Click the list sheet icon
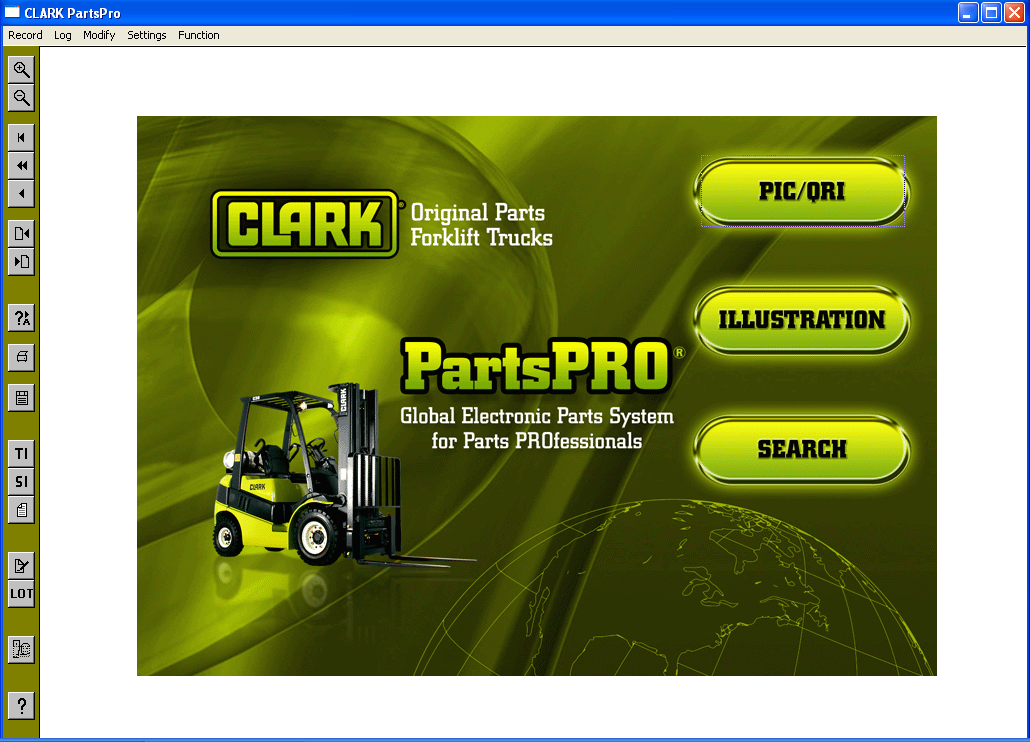Image resolution: width=1030 pixels, height=742 pixels. 21,398
